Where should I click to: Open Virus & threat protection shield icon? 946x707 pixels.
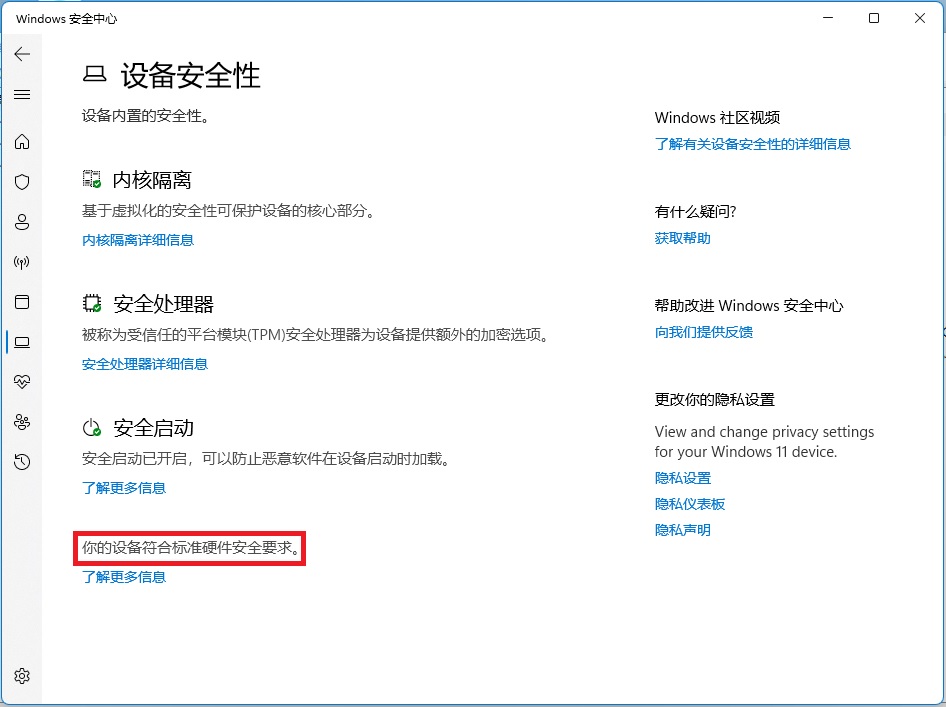(22, 181)
